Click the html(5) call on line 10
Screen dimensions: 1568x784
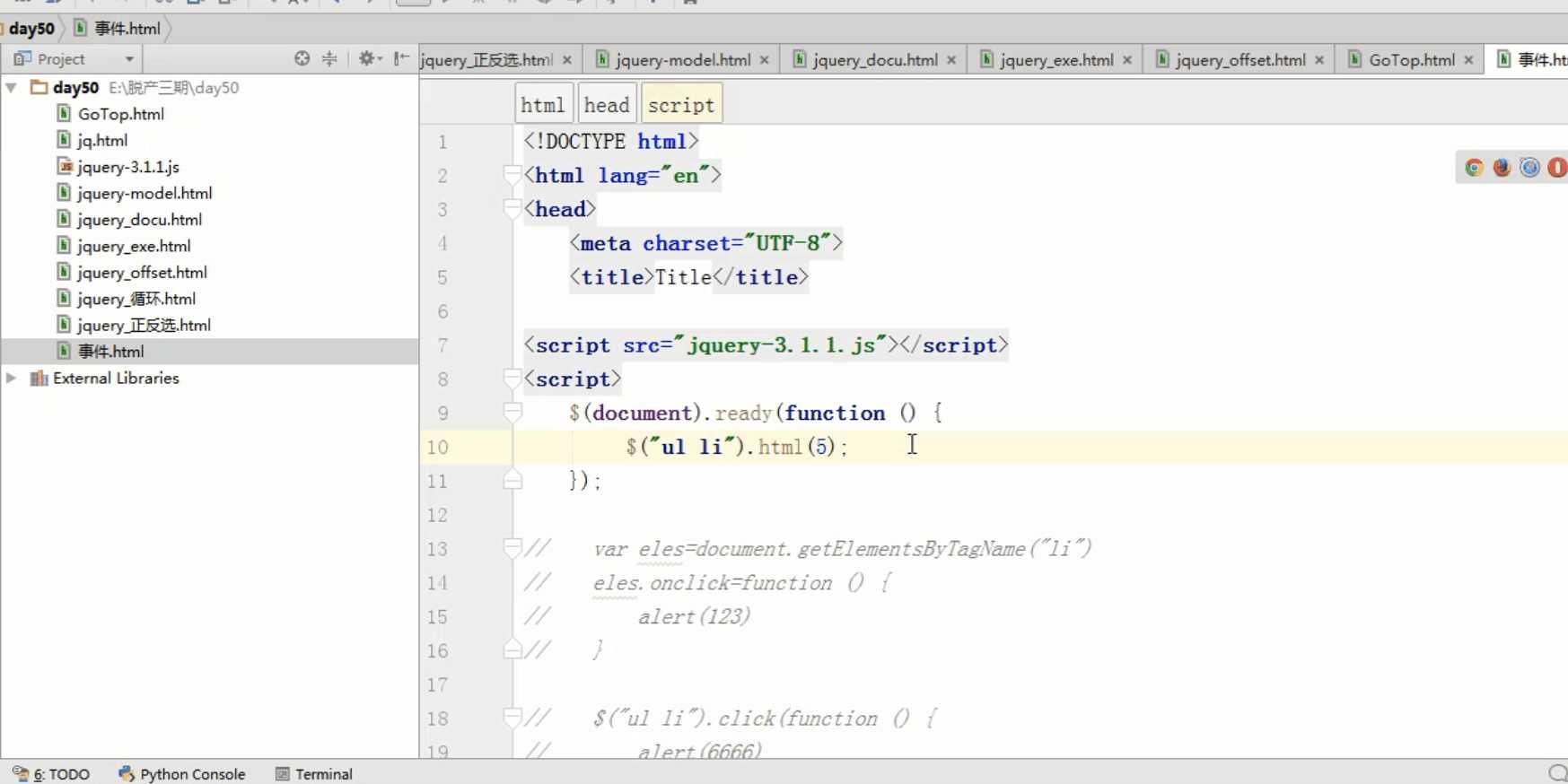797,447
